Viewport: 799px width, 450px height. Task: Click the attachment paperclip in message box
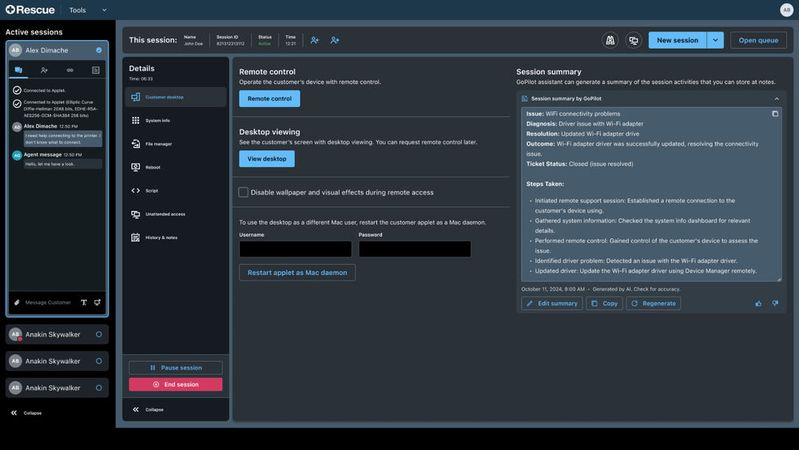pyautogui.click(x=16, y=302)
